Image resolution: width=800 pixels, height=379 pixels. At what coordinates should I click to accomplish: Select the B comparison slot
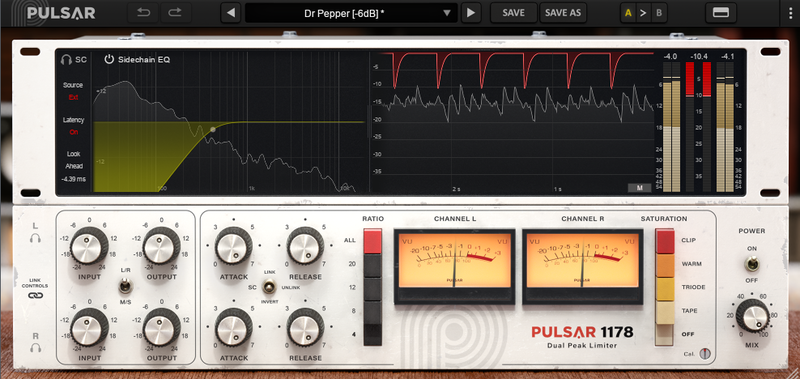pyautogui.click(x=659, y=13)
